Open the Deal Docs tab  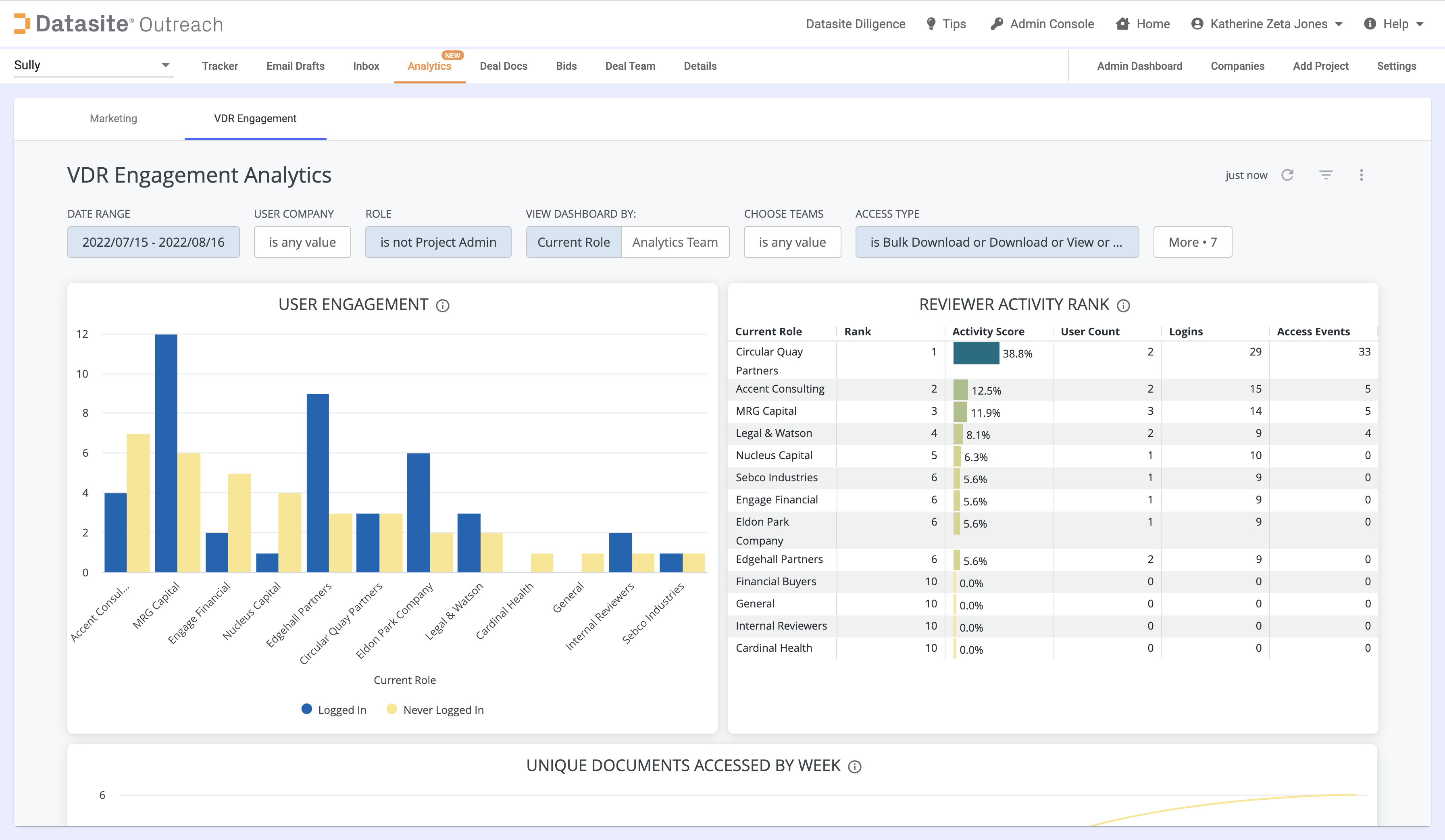[x=504, y=66]
